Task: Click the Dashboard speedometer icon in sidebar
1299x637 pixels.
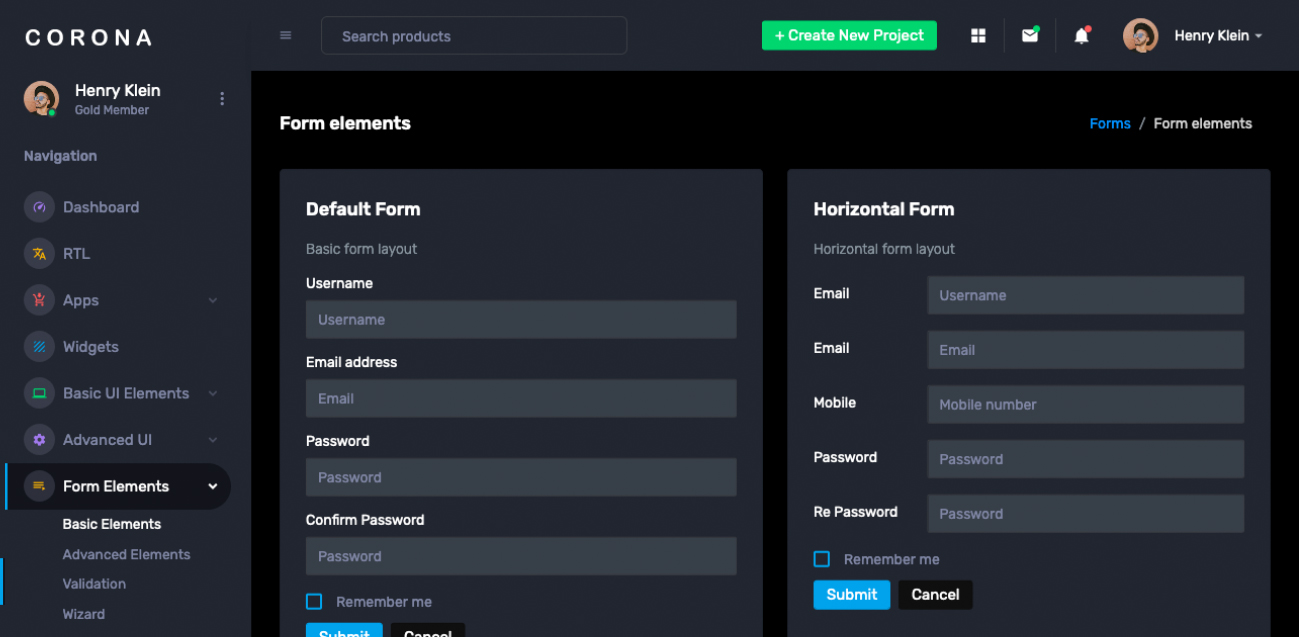Action: tap(39, 207)
